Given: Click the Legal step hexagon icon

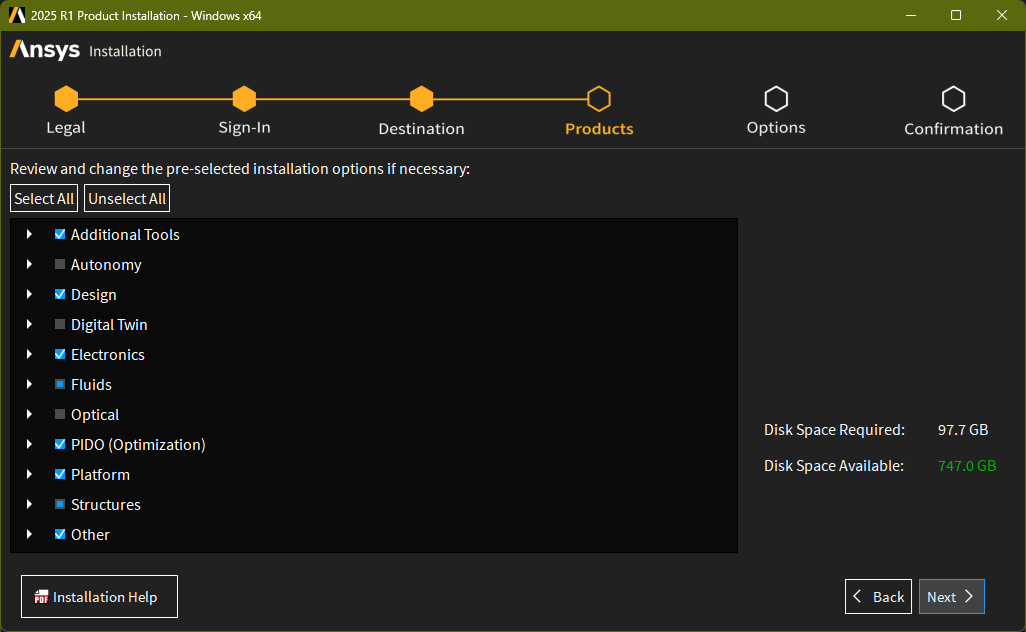Looking at the screenshot, I should [66, 99].
